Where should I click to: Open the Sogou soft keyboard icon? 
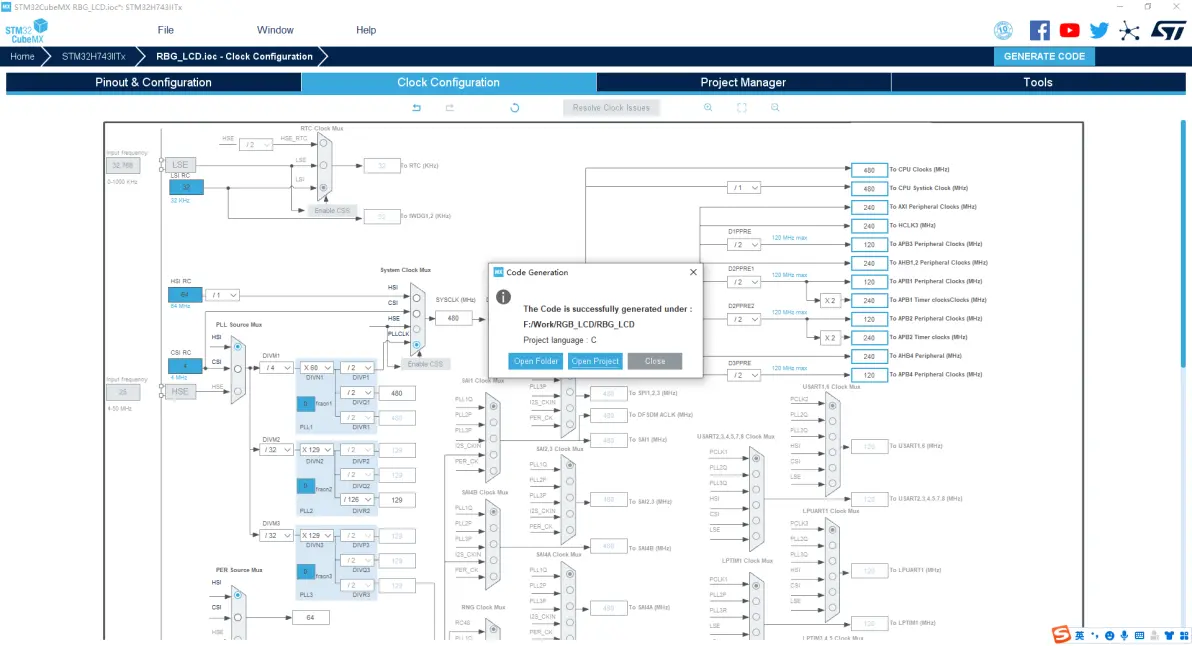[x=1140, y=635]
